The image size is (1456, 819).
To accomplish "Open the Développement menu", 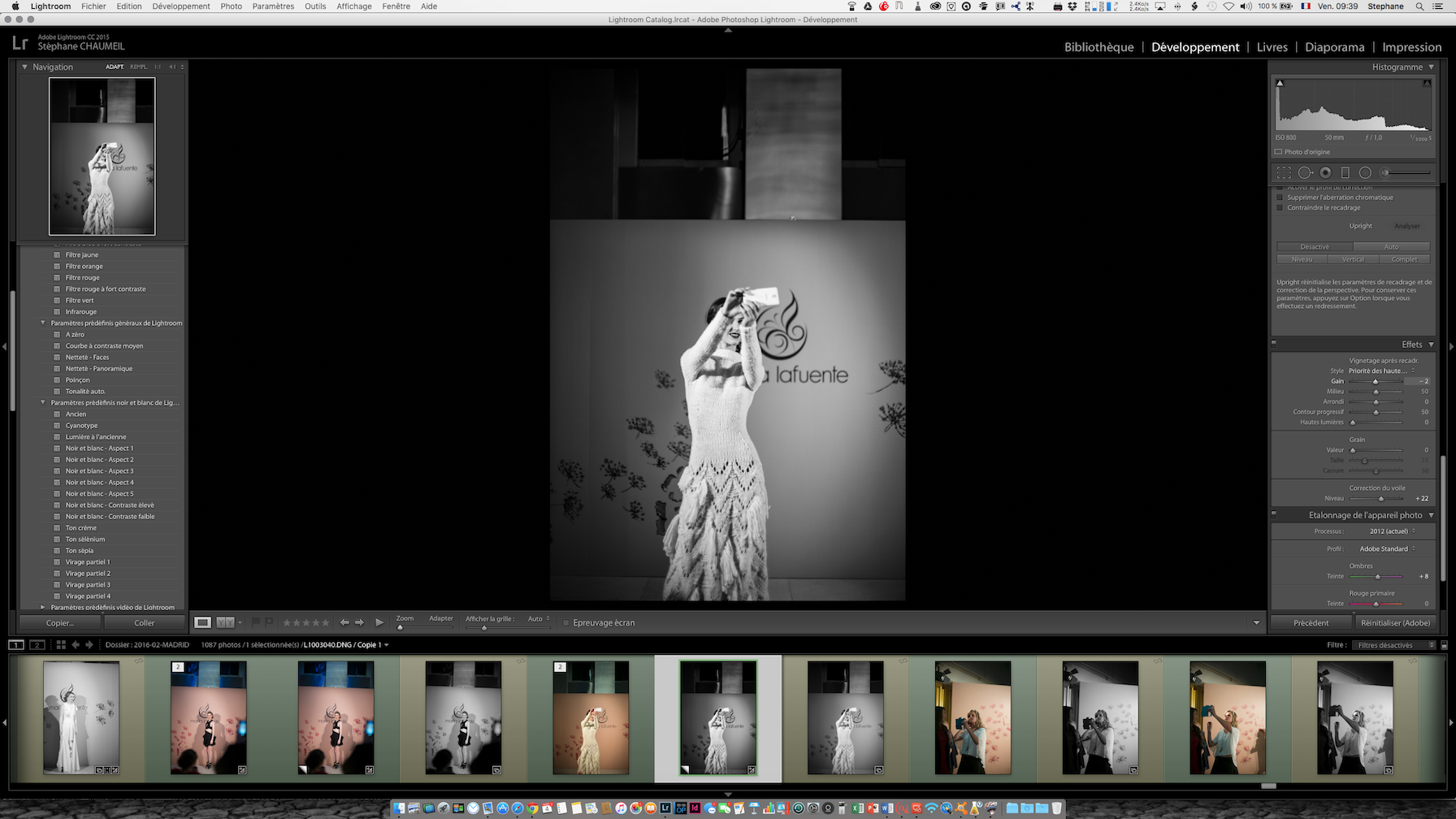I will (181, 6).
